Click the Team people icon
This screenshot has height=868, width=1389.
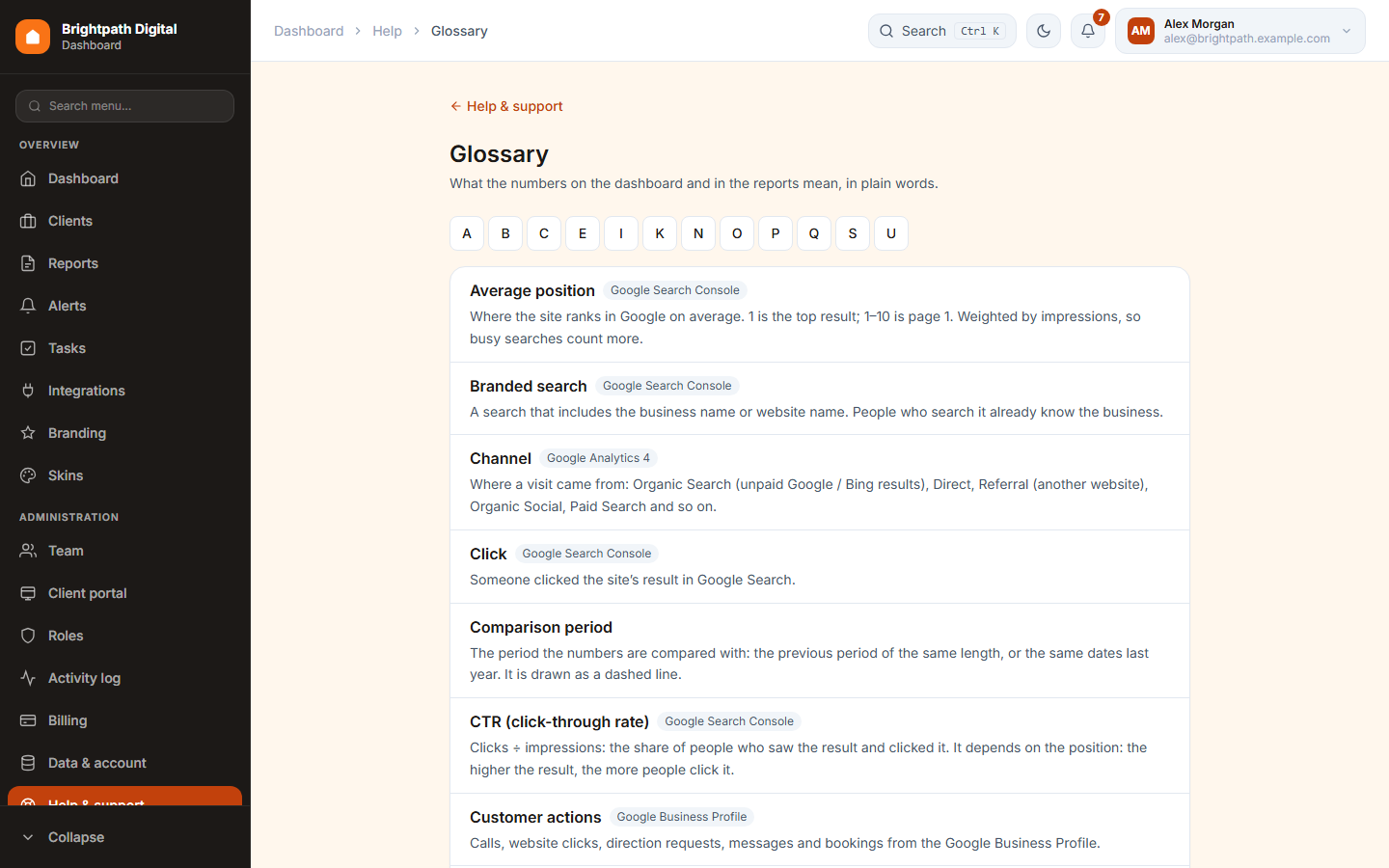28,551
